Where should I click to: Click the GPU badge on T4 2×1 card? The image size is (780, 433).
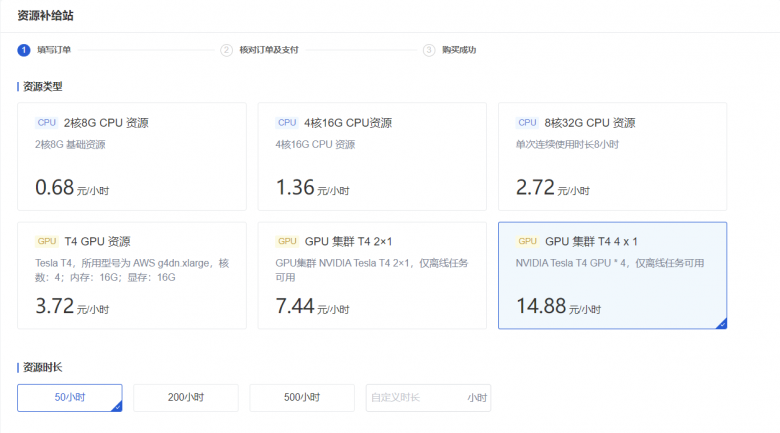click(287, 241)
